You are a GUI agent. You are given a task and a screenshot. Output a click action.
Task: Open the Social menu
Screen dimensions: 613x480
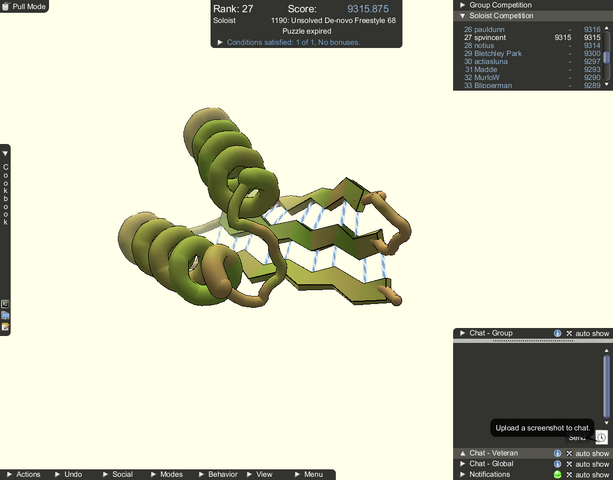pos(118,474)
